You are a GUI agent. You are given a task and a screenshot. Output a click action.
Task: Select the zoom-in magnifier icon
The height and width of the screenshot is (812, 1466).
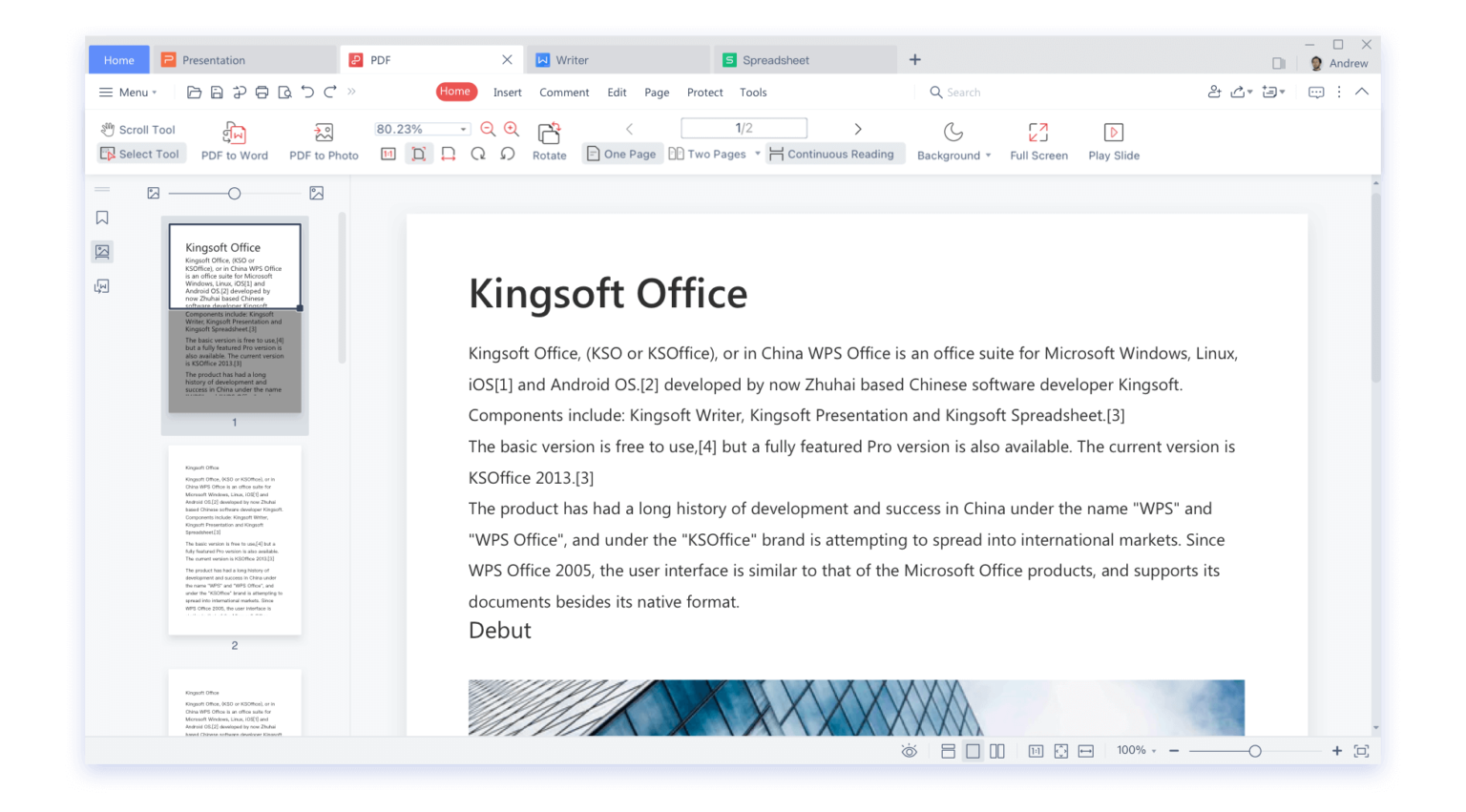coord(512,128)
